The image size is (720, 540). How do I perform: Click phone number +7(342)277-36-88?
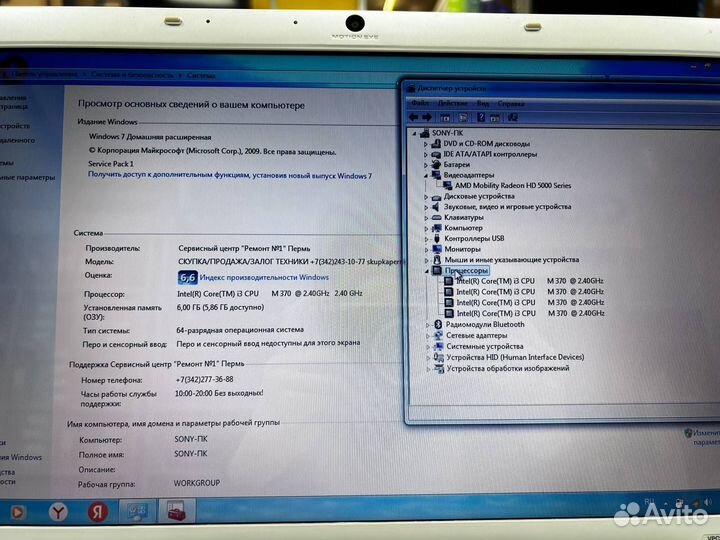(x=204, y=380)
